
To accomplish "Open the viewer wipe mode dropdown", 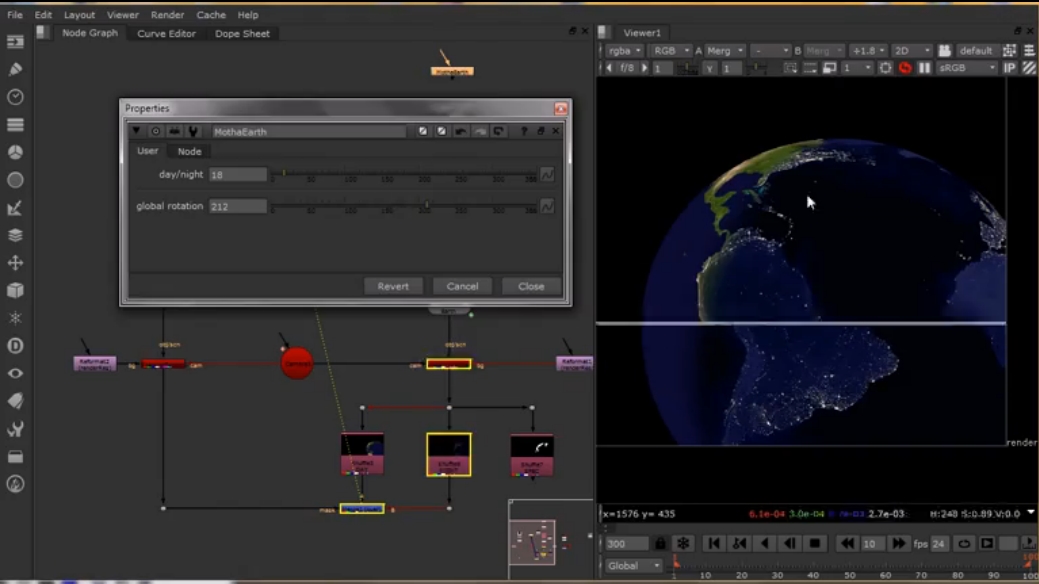I will pos(770,50).
